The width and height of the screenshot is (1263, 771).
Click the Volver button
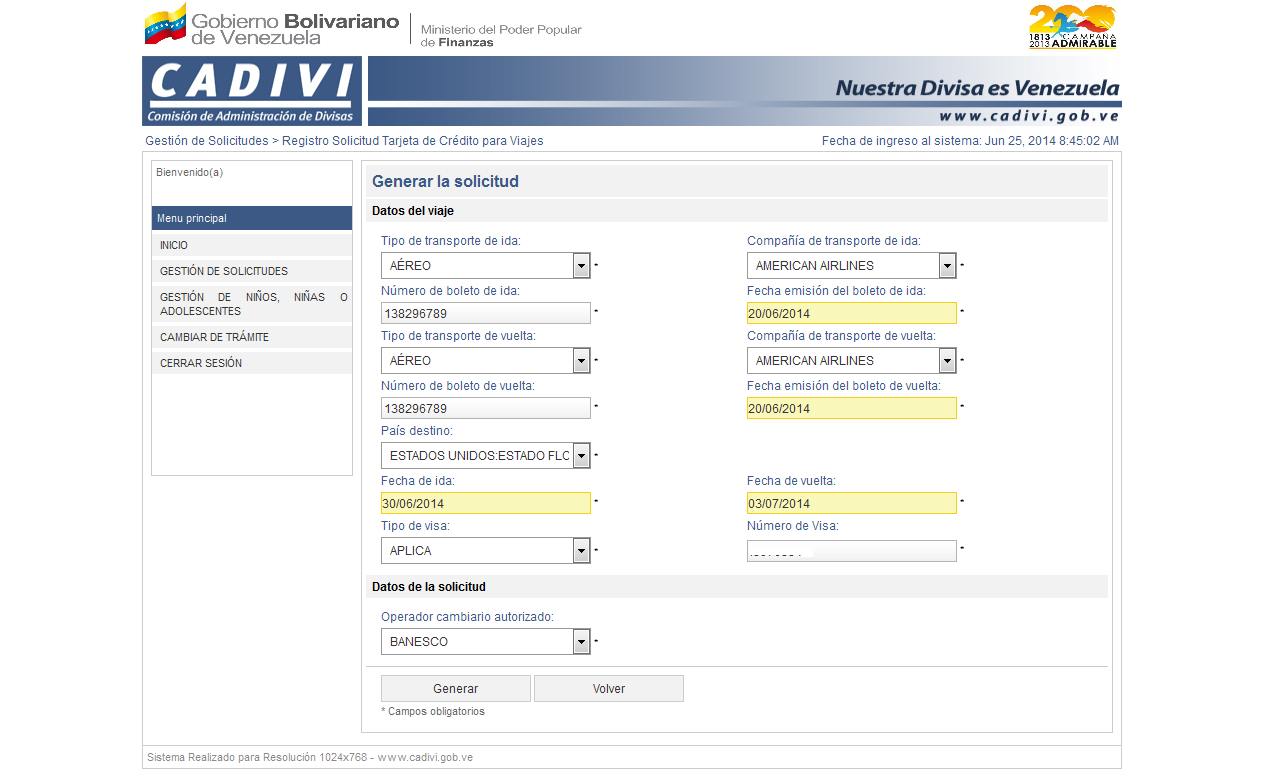click(x=609, y=688)
